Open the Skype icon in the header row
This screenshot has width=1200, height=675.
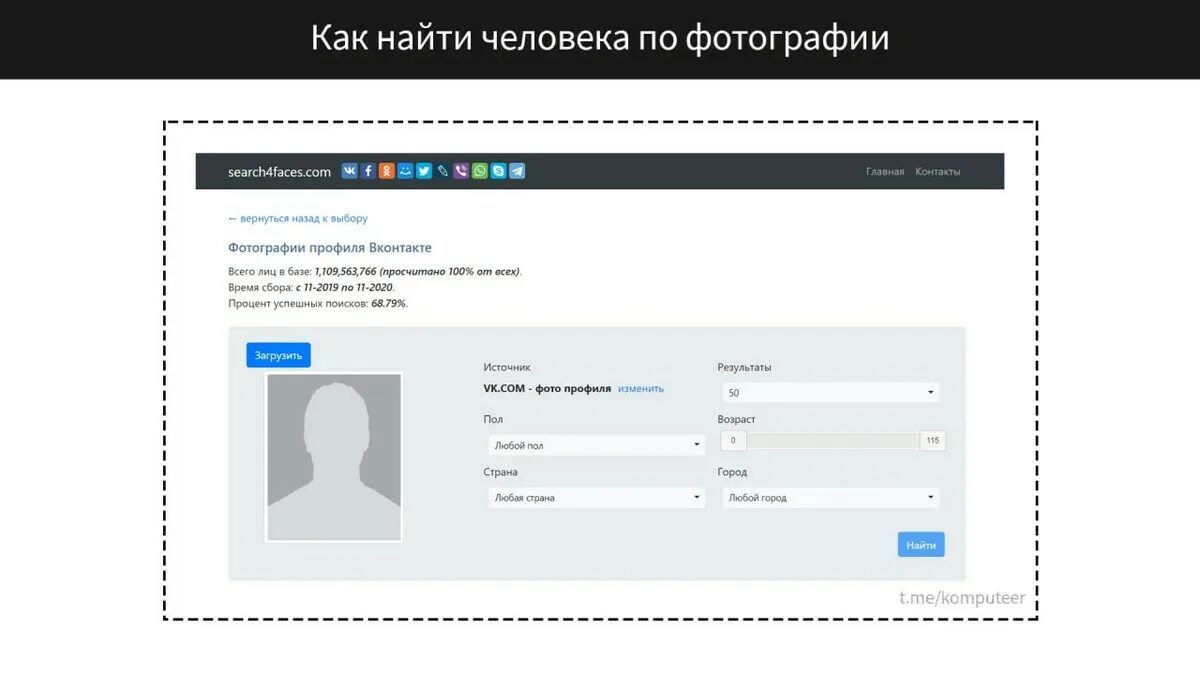coord(497,170)
